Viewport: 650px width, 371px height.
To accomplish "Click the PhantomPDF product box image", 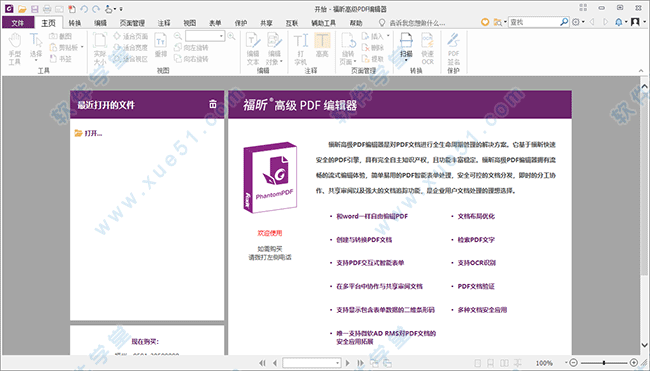I will pyautogui.click(x=270, y=177).
